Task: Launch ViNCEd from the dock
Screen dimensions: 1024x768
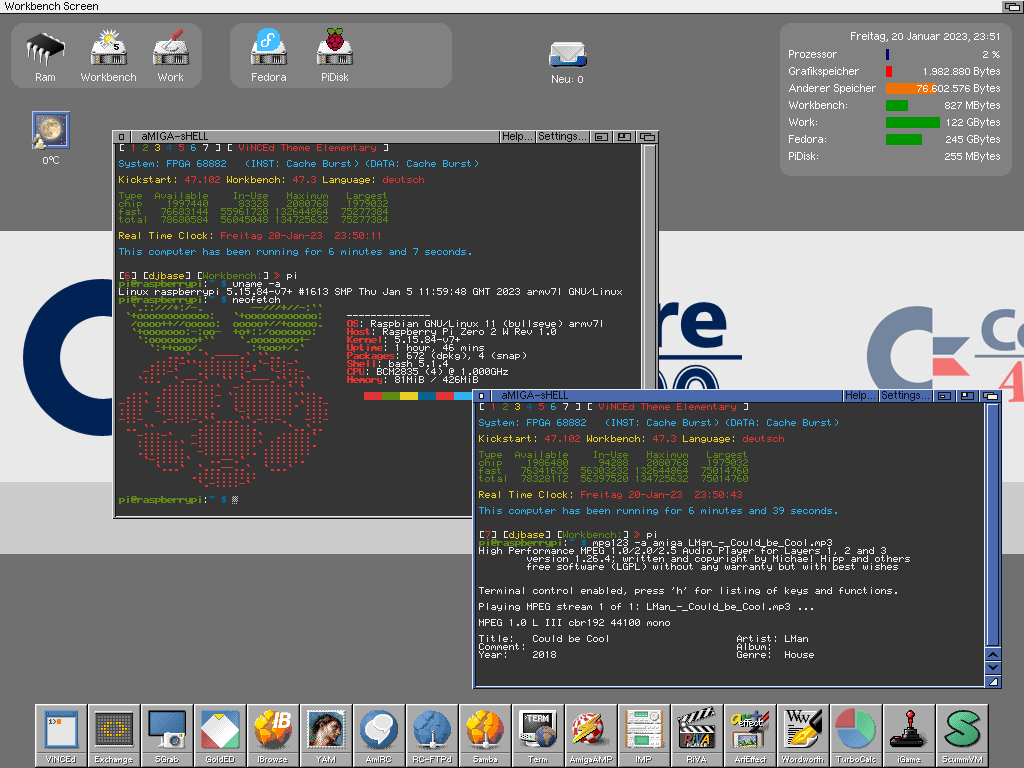Action: coord(61,735)
